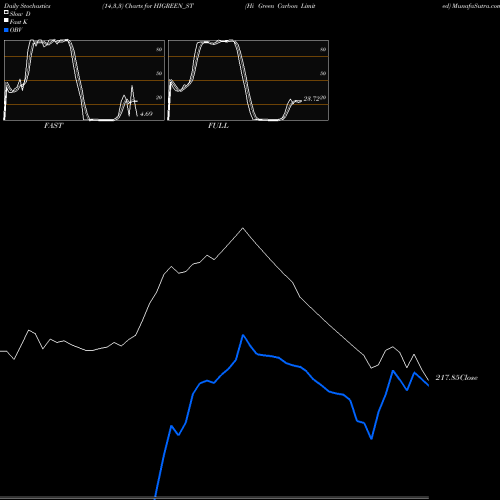Click the 217.85 Close price label
Screen dimensions: 500x500
click(x=457, y=378)
